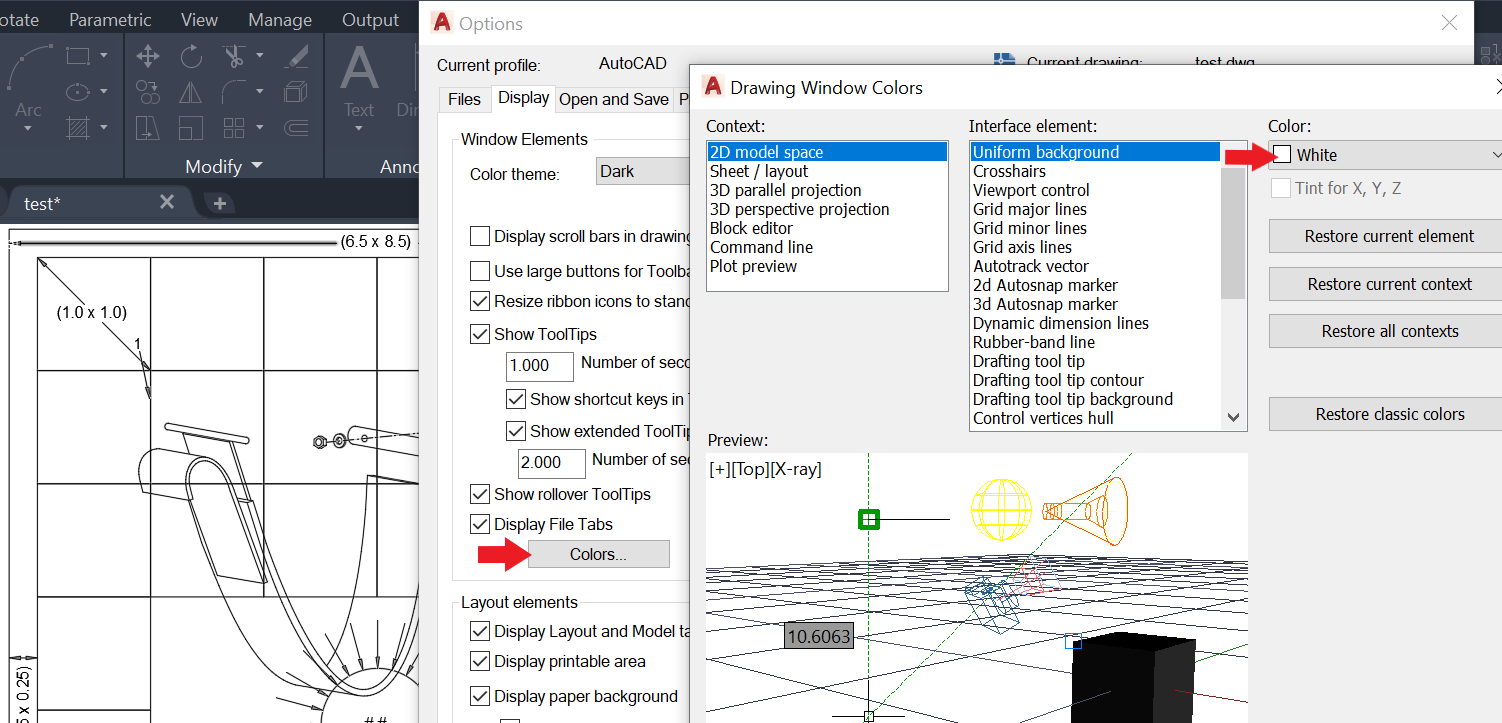Activate the Stretch tool
This screenshot has height=723, width=1502.
148,128
